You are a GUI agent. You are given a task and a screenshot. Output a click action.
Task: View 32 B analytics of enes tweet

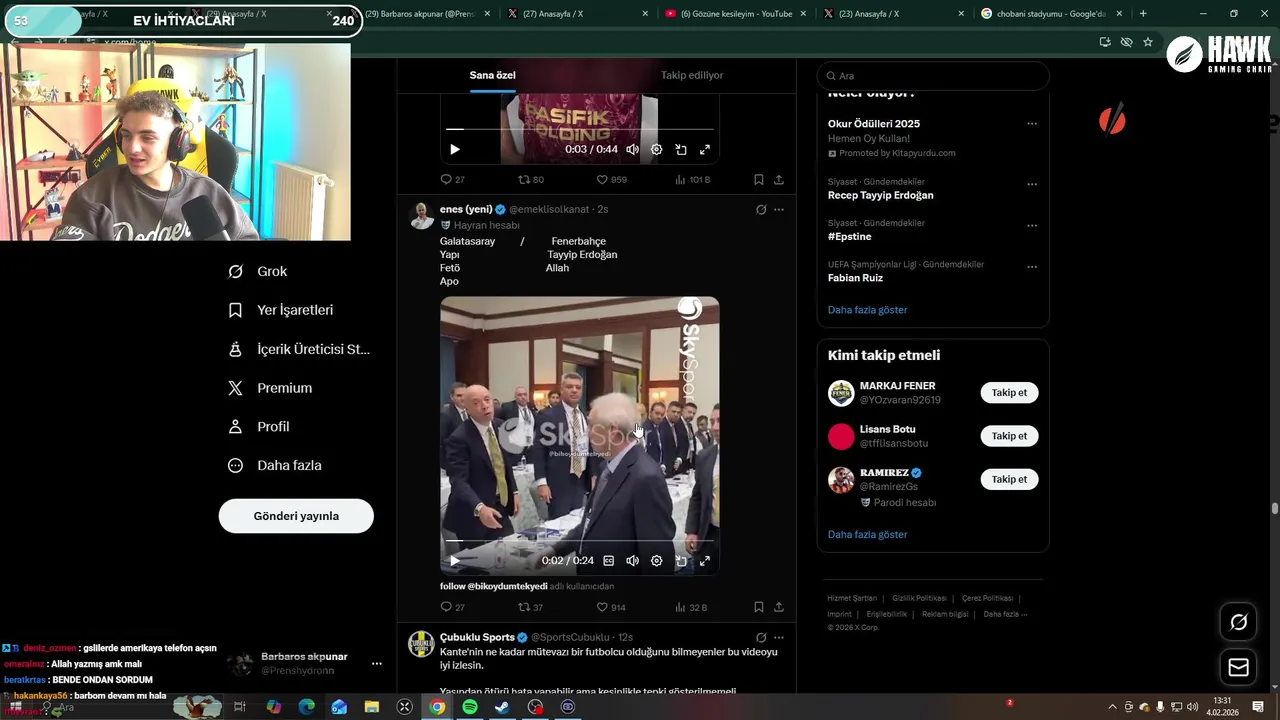[691, 607]
